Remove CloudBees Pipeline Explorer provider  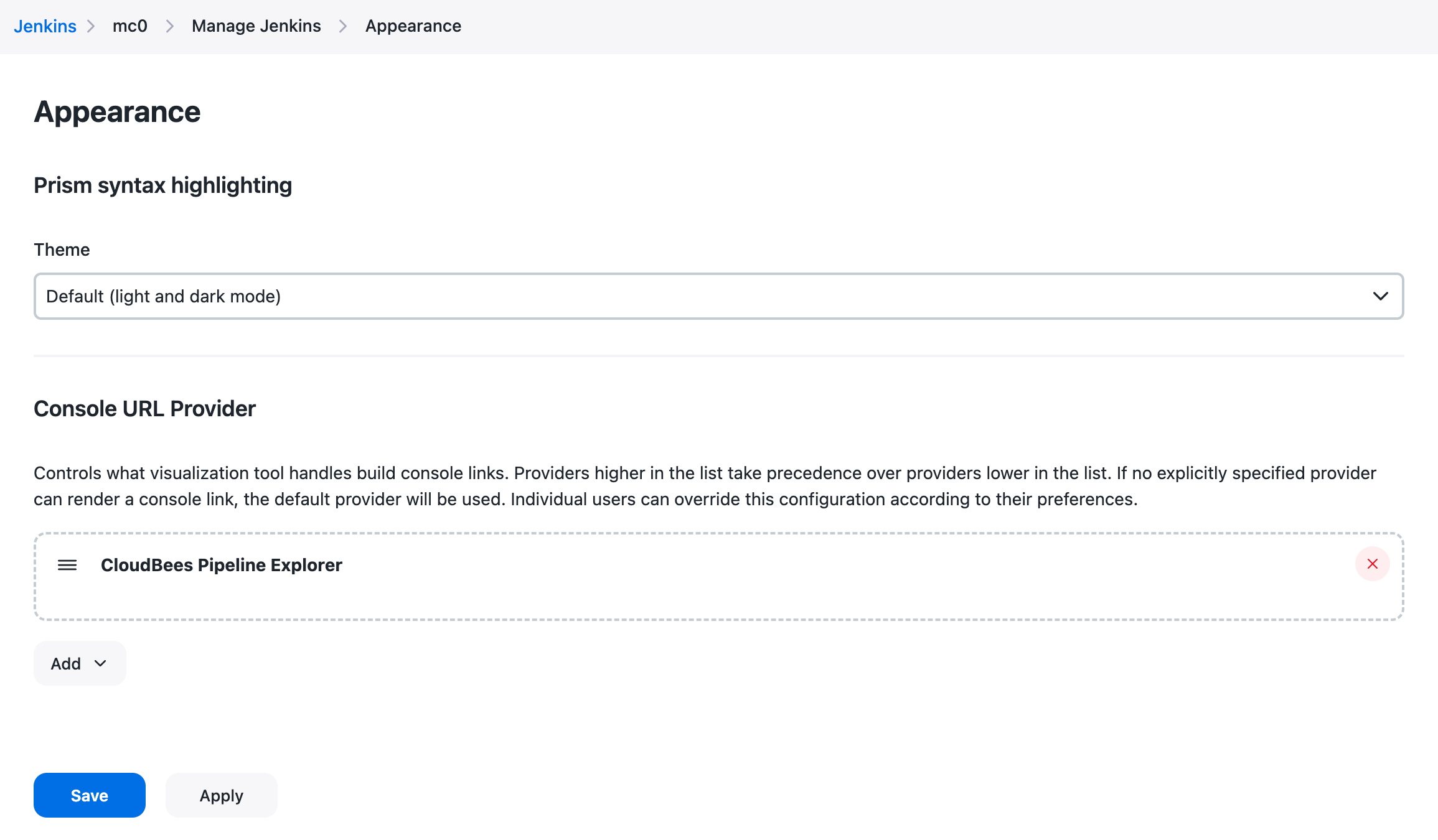tap(1372, 564)
